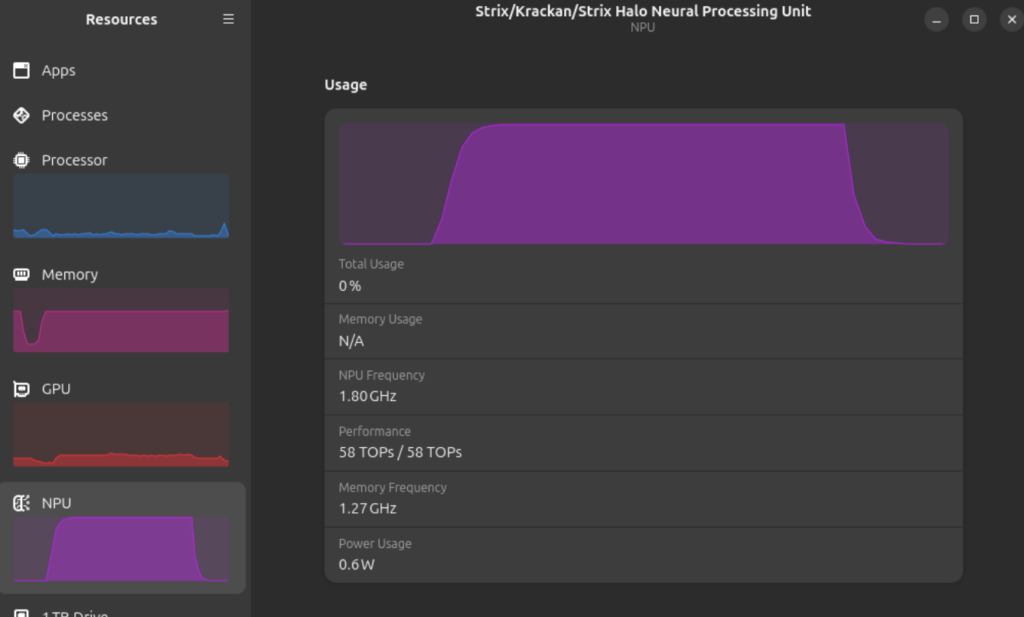The image size is (1024, 617).
Task: Click the Usage section heading
Action: click(345, 85)
